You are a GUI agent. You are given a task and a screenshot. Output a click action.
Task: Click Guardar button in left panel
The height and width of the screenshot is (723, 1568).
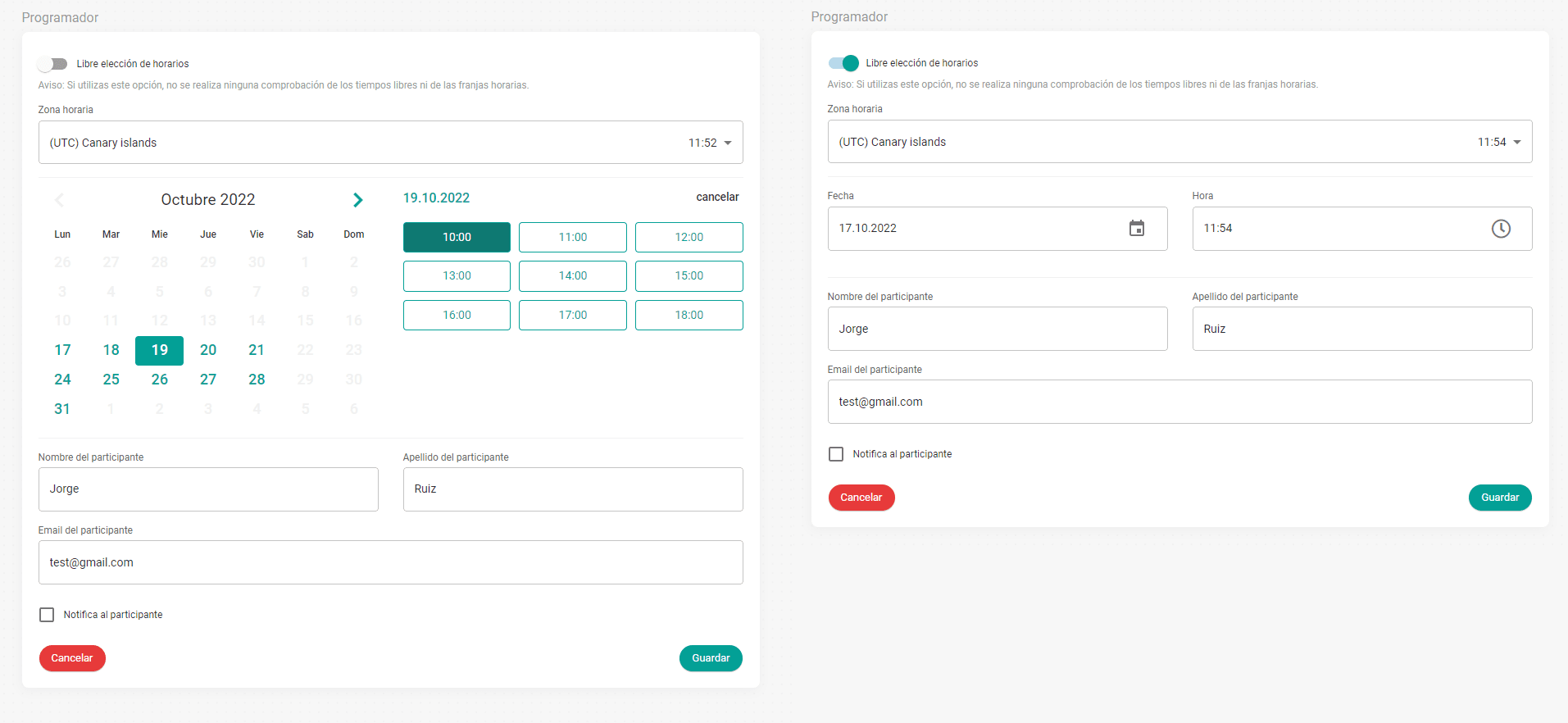click(x=711, y=658)
